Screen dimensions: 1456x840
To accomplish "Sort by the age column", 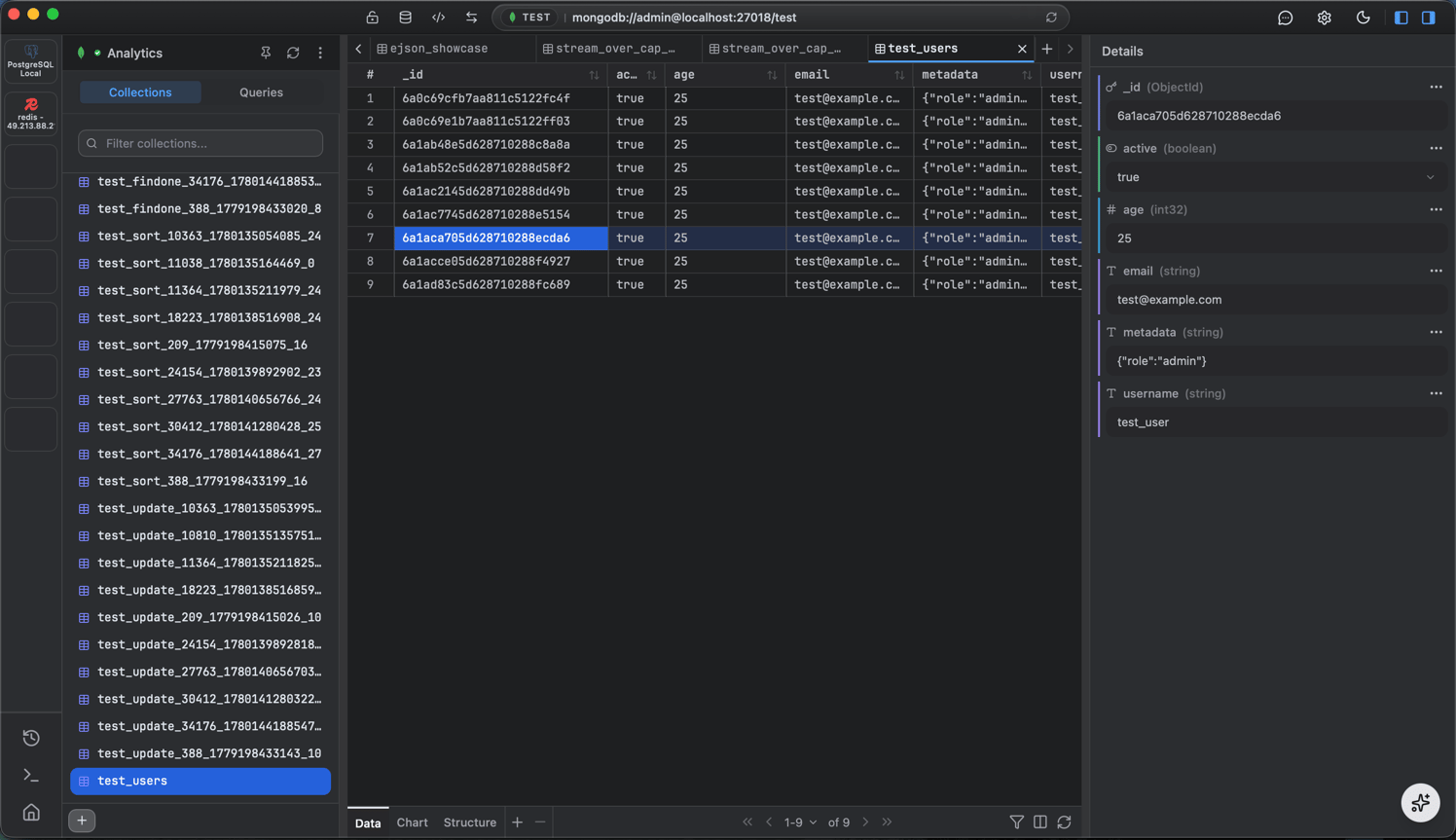I will pyautogui.click(x=772, y=75).
